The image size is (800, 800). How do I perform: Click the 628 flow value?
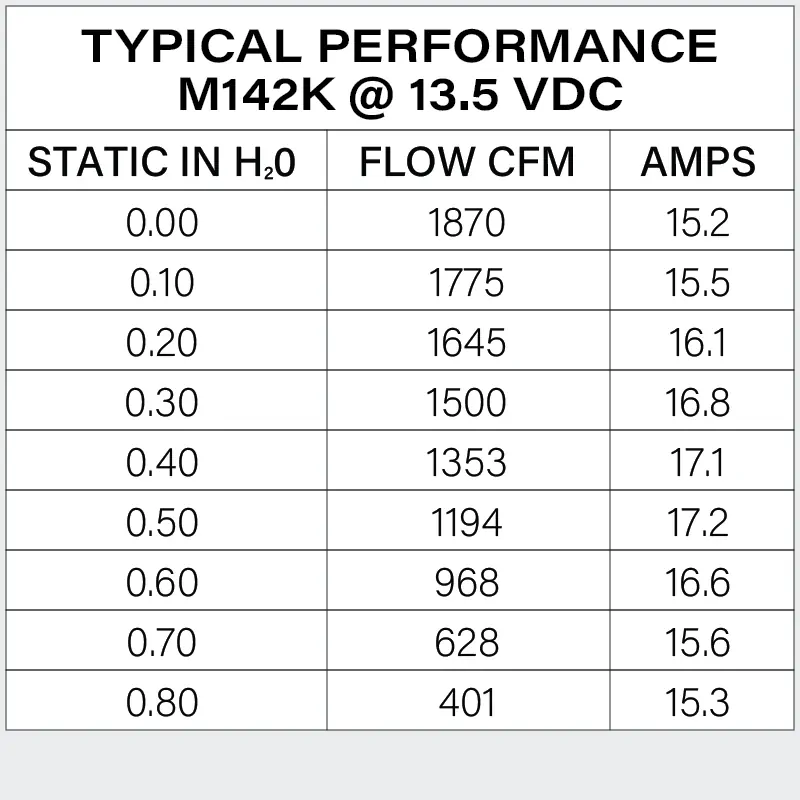pyautogui.click(x=467, y=642)
